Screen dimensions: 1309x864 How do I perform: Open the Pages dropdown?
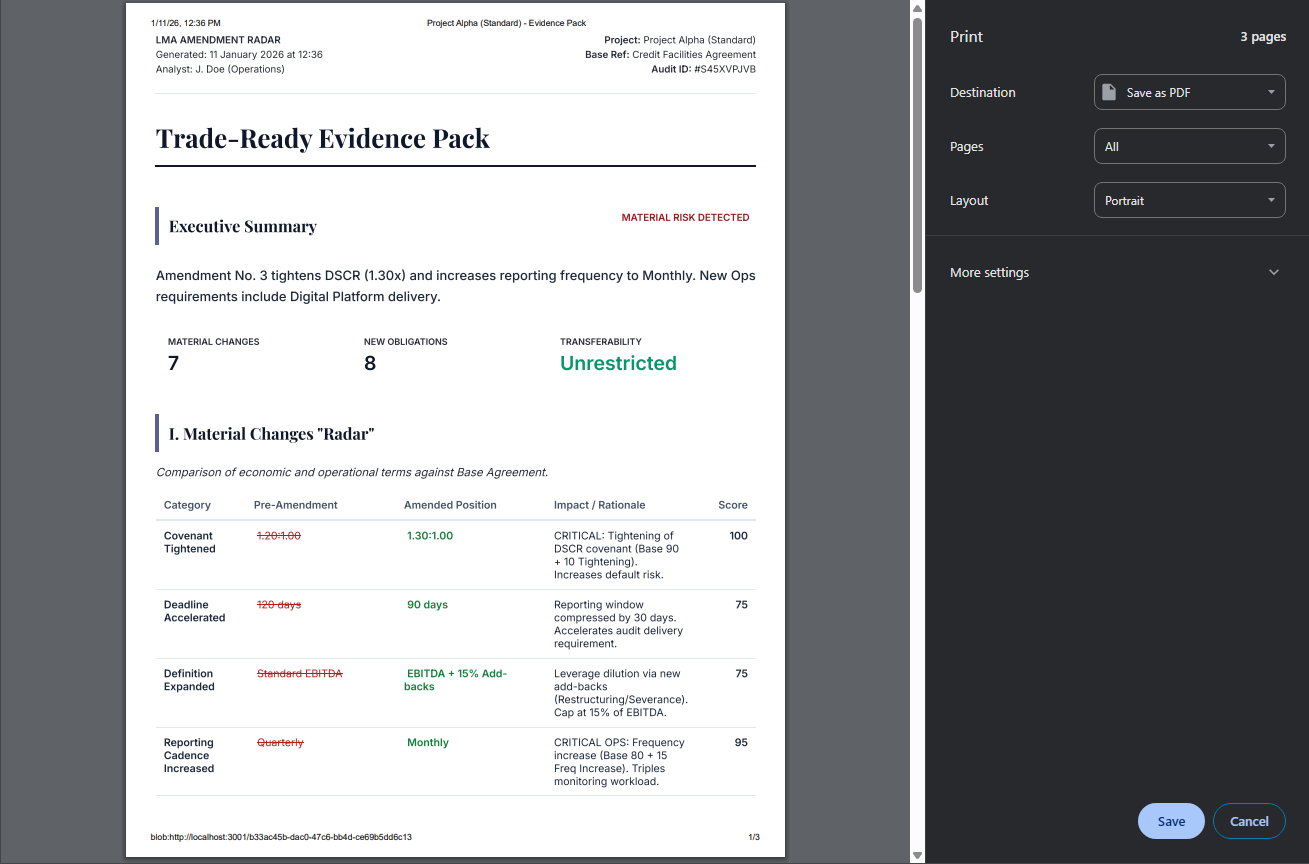[x=1190, y=146]
